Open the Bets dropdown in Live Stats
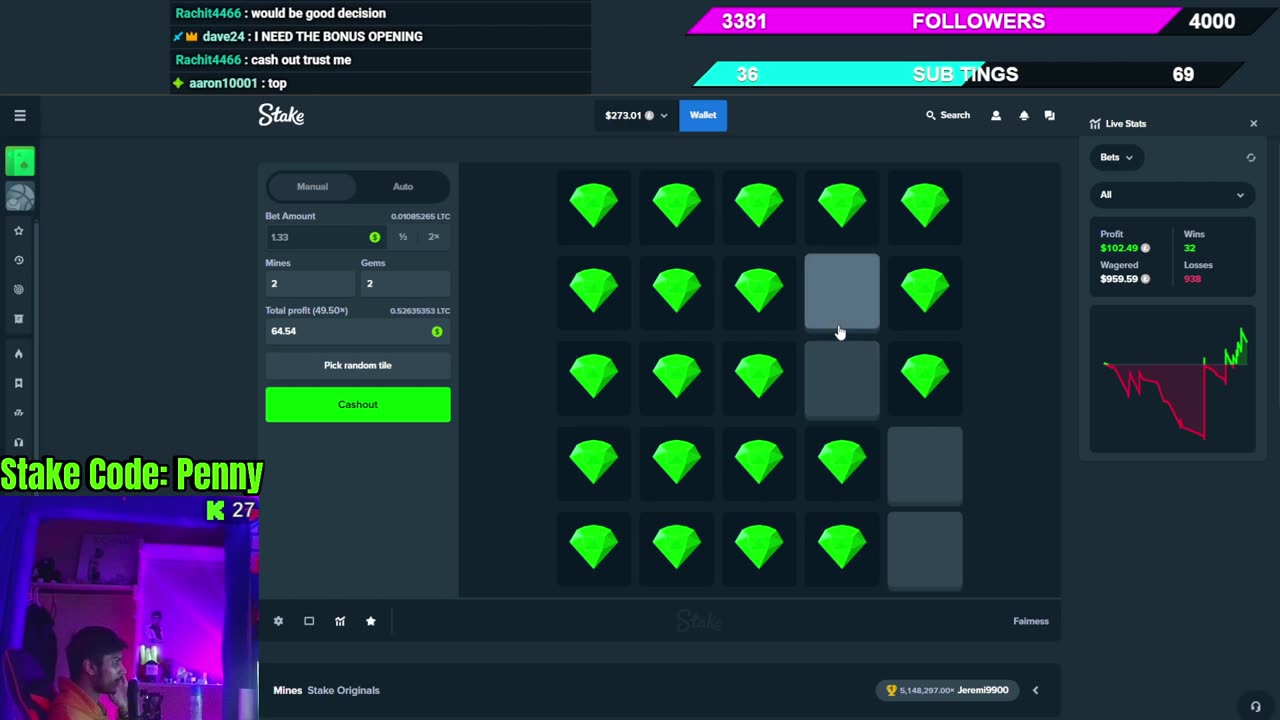Image resolution: width=1280 pixels, height=720 pixels. point(1116,157)
